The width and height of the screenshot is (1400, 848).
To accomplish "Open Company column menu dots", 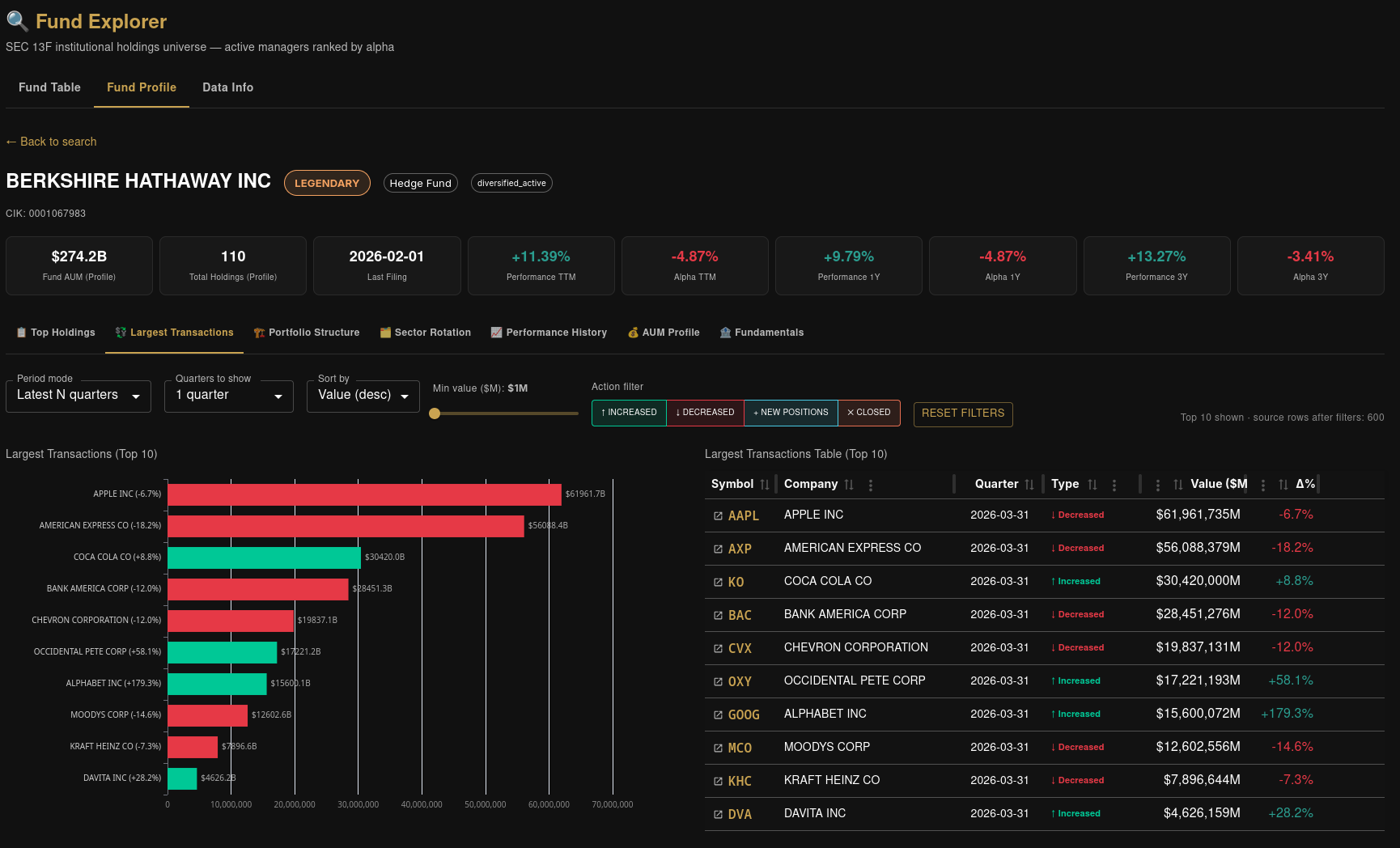I will (871, 485).
